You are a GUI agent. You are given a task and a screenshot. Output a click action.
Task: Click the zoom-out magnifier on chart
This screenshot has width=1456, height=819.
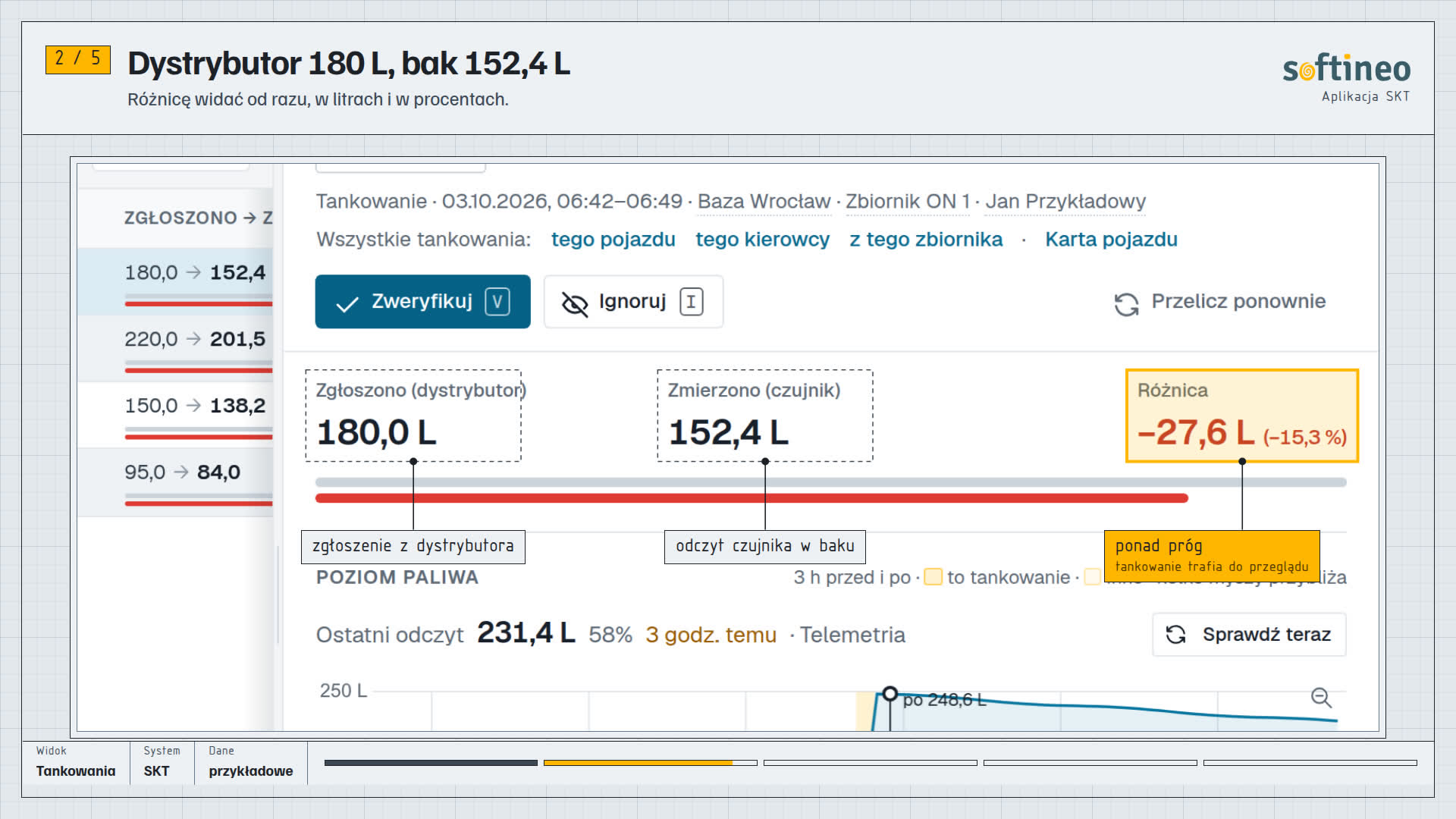click(x=1321, y=698)
